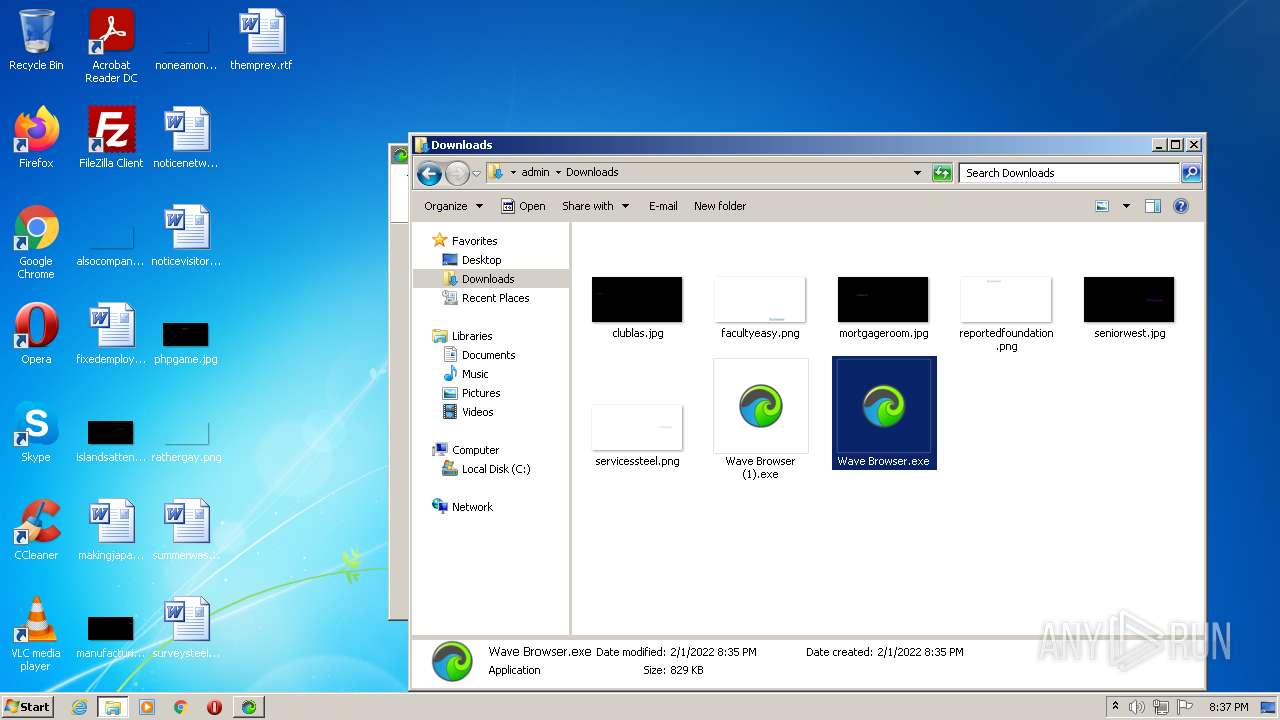
Task: Click the Wave Browser taskbar icon
Action: [x=248, y=707]
